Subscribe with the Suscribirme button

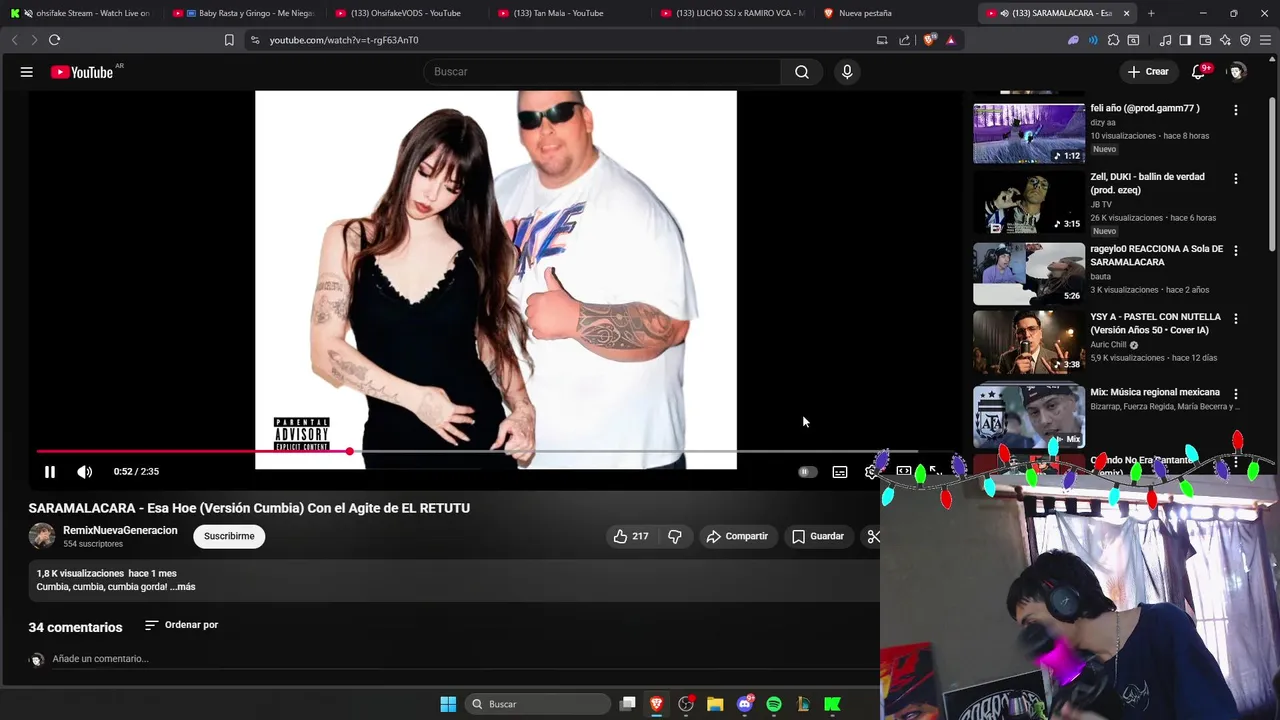(x=229, y=536)
